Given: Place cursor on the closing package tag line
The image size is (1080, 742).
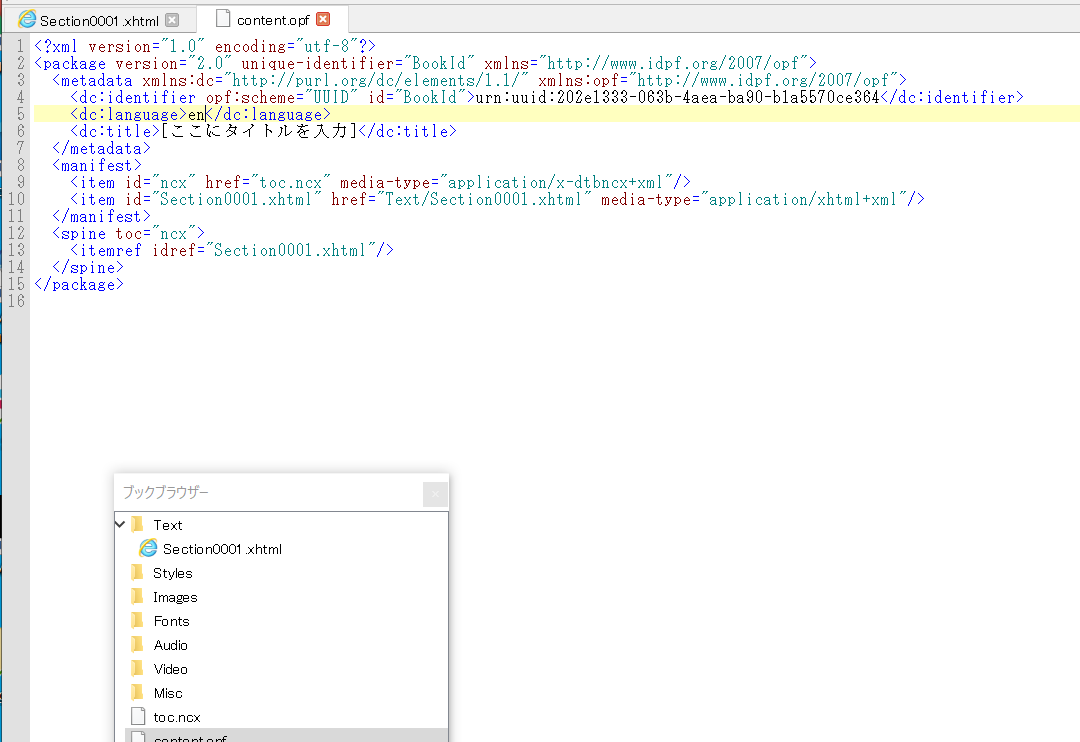Looking at the screenshot, I should [80, 284].
